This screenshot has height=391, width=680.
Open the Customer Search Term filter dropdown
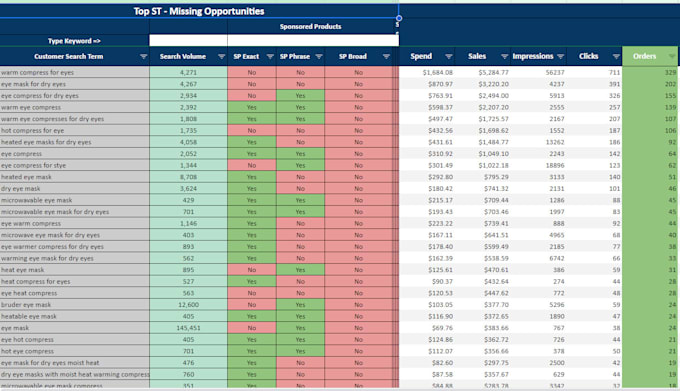[x=144, y=57]
